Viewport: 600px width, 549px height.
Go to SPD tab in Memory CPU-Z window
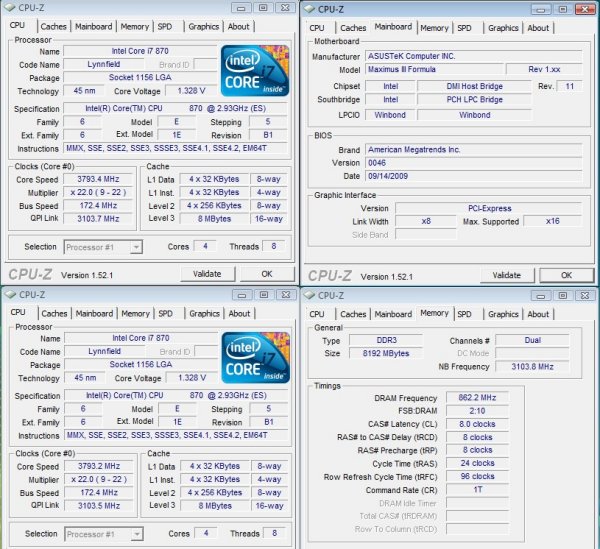click(464, 314)
